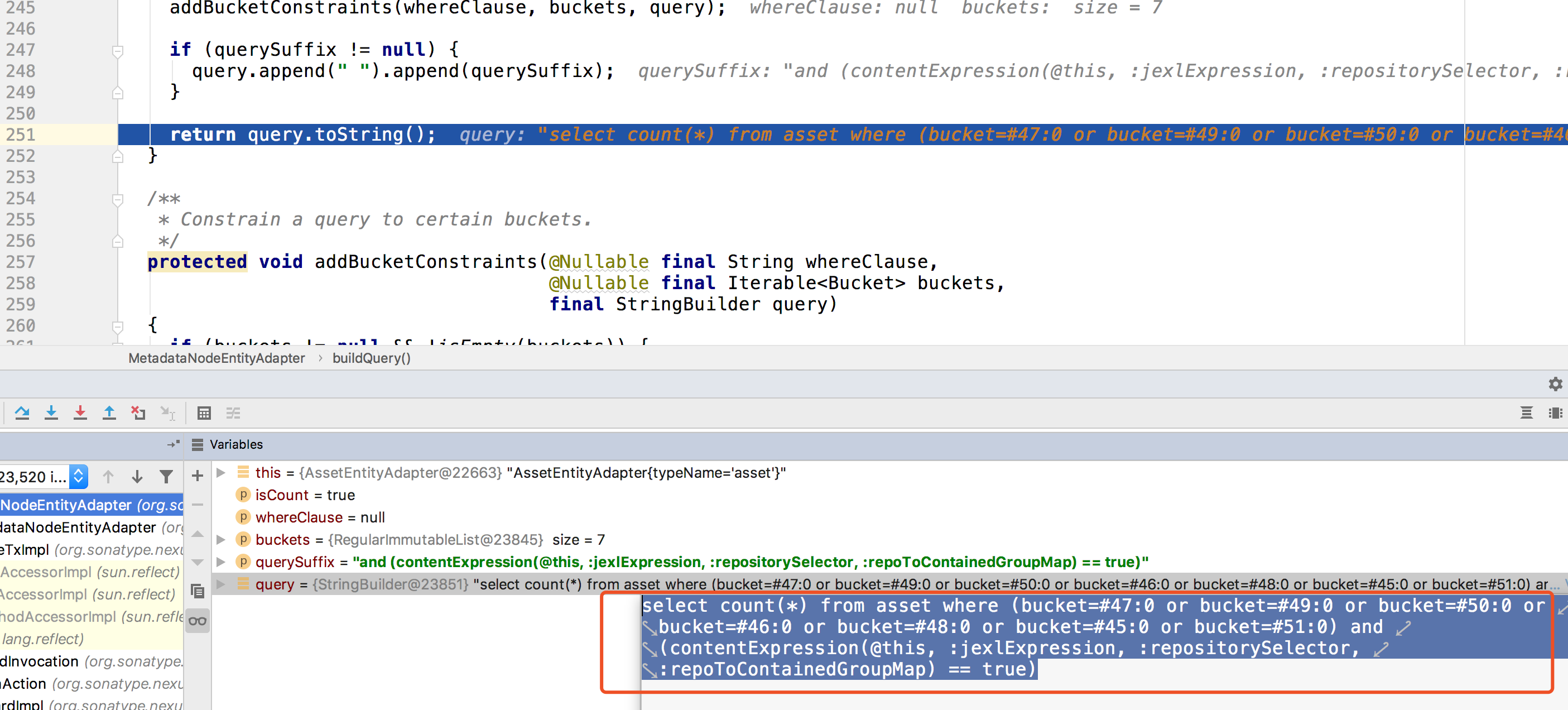Click the hide frames panel pin icon
The image size is (1568, 710).
point(174,444)
